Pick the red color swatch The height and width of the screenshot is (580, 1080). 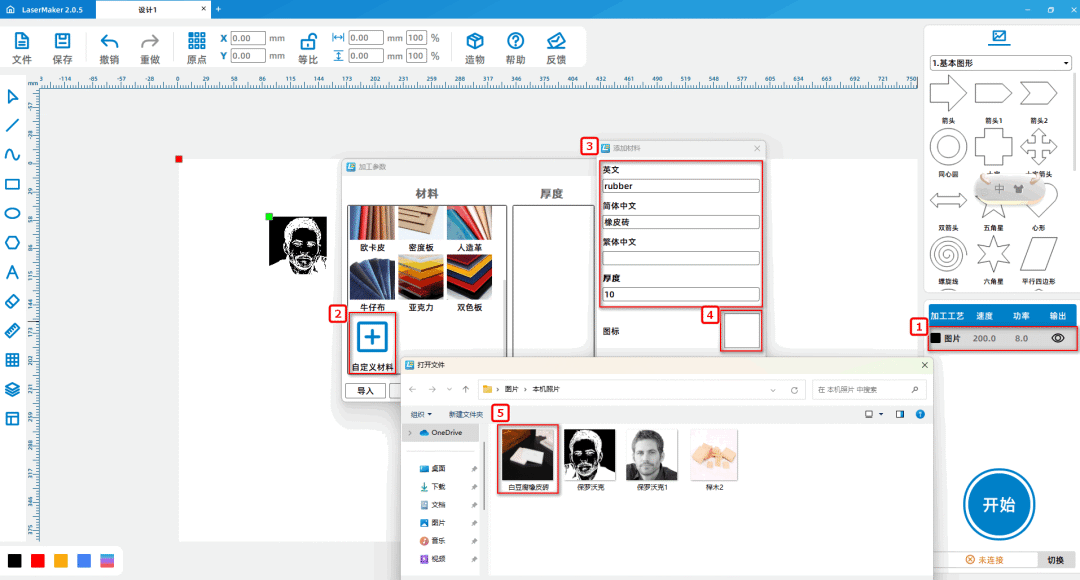[38, 561]
